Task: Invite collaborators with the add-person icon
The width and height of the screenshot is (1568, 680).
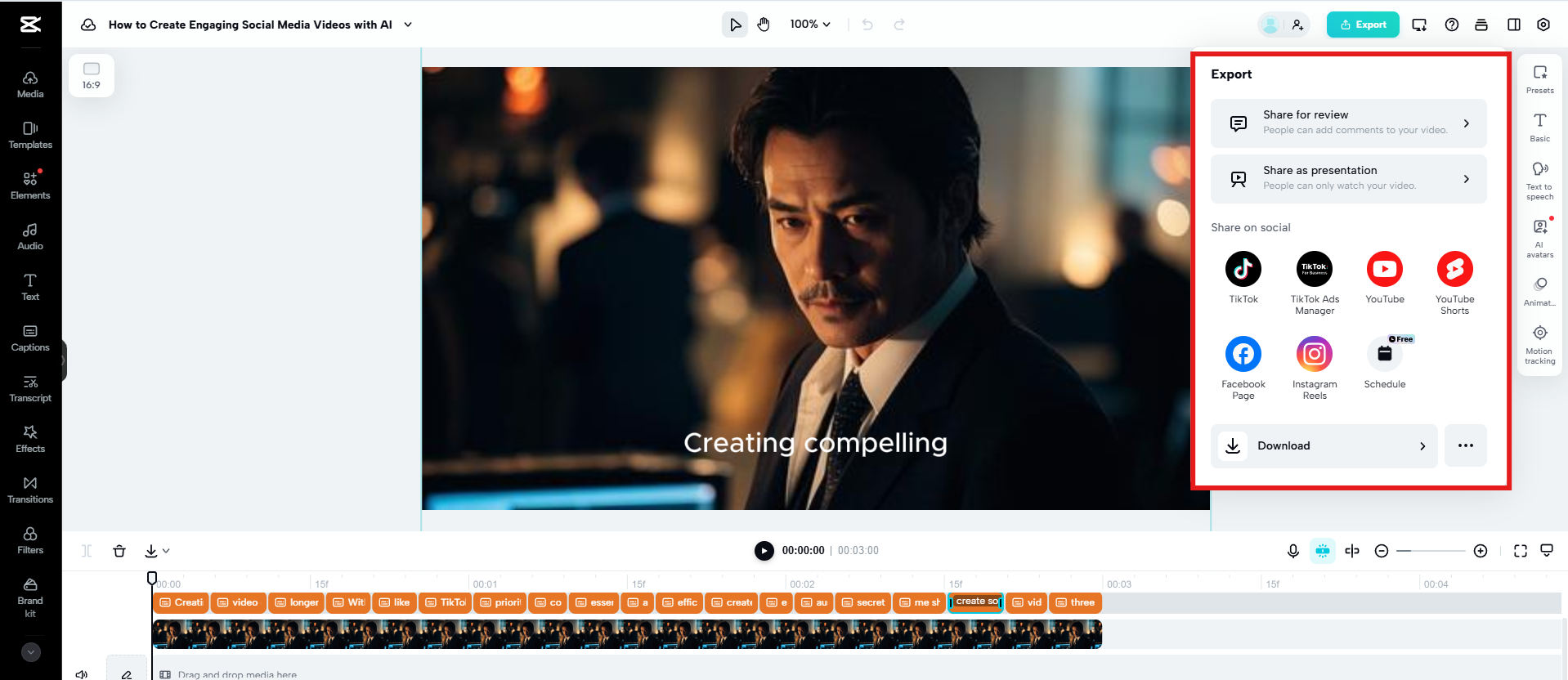Action: [1297, 25]
